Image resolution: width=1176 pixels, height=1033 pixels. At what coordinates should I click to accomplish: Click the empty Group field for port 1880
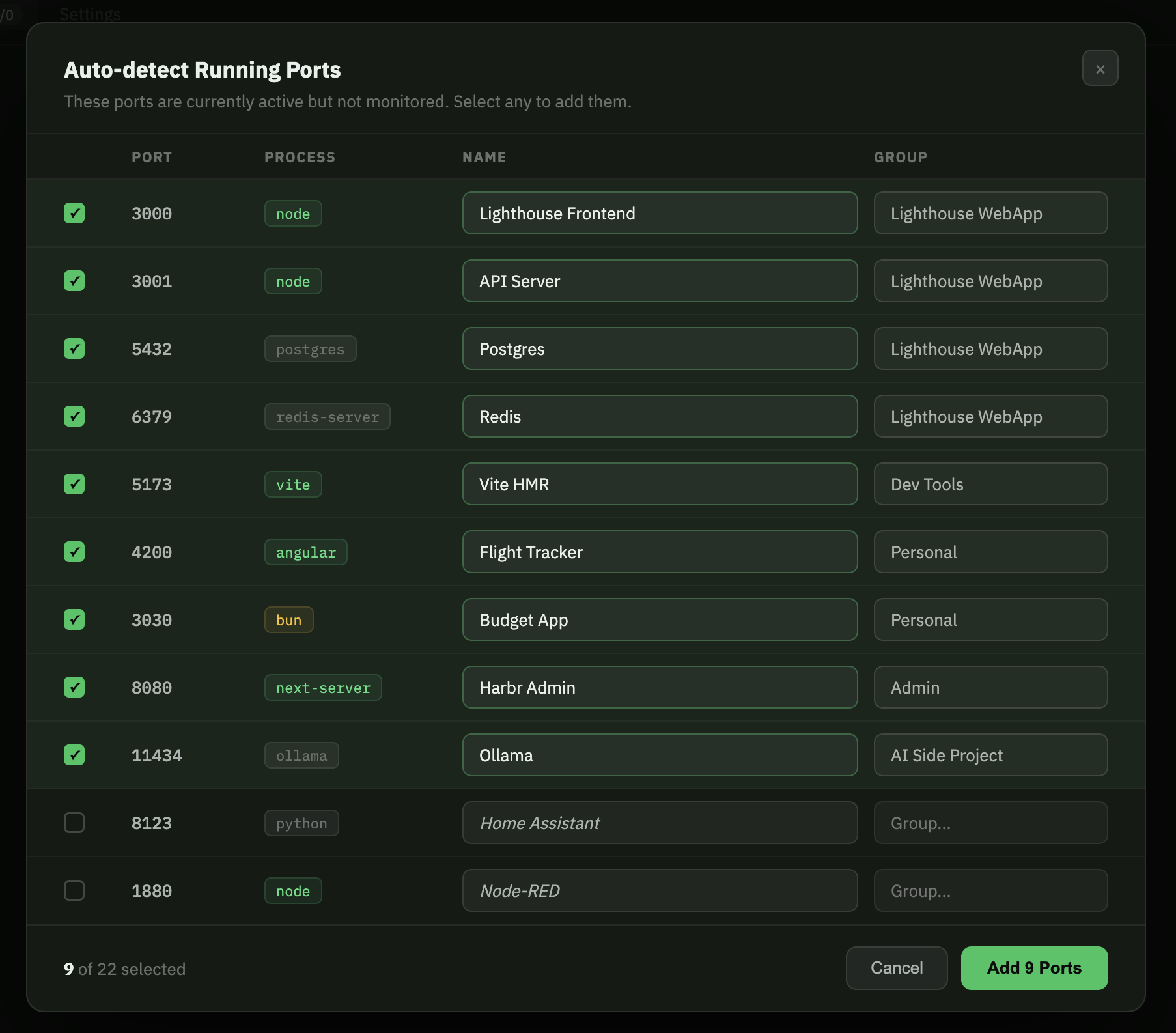990,890
